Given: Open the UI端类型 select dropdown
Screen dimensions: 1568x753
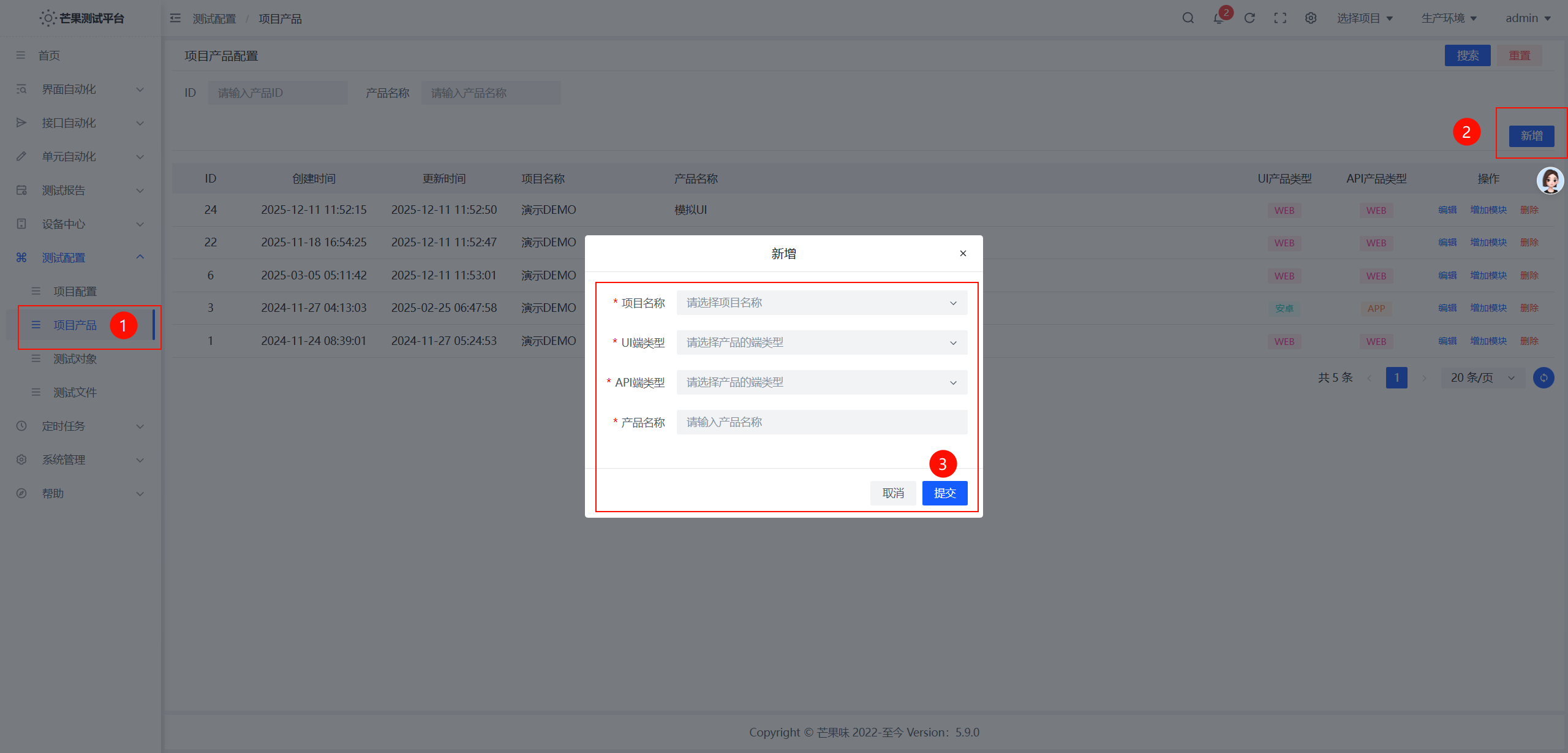Looking at the screenshot, I should (x=821, y=342).
